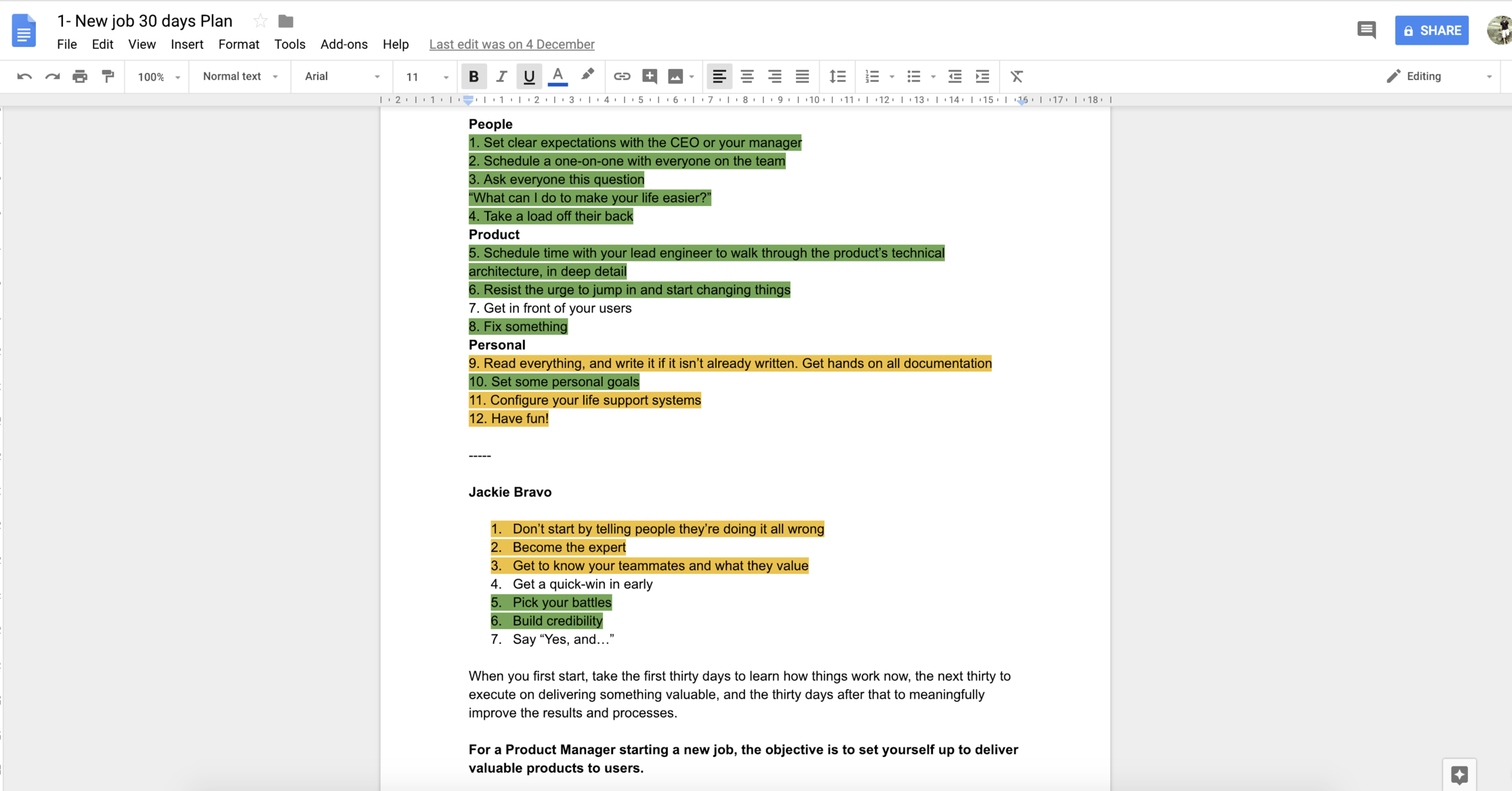Image resolution: width=1512 pixels, height=791 pixels.
Task: Open the Format menu
Action: point(238,44)
